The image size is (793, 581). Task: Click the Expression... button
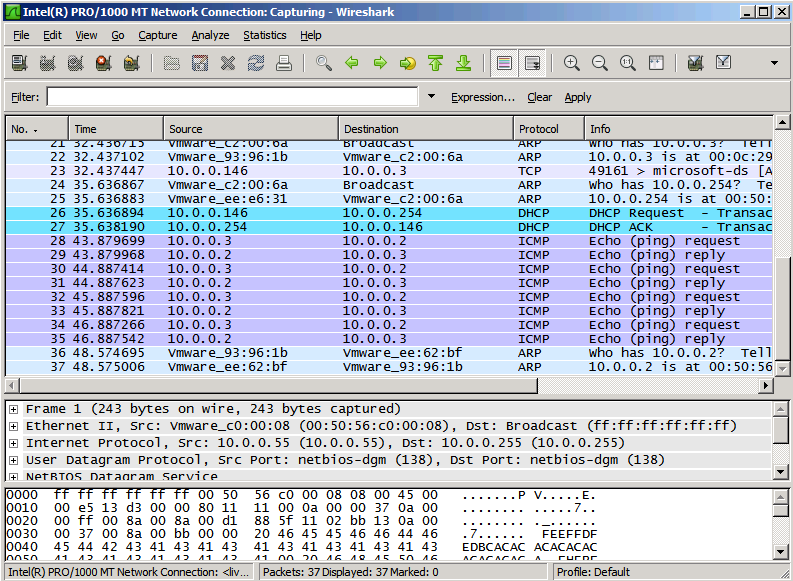pos(482,97)
